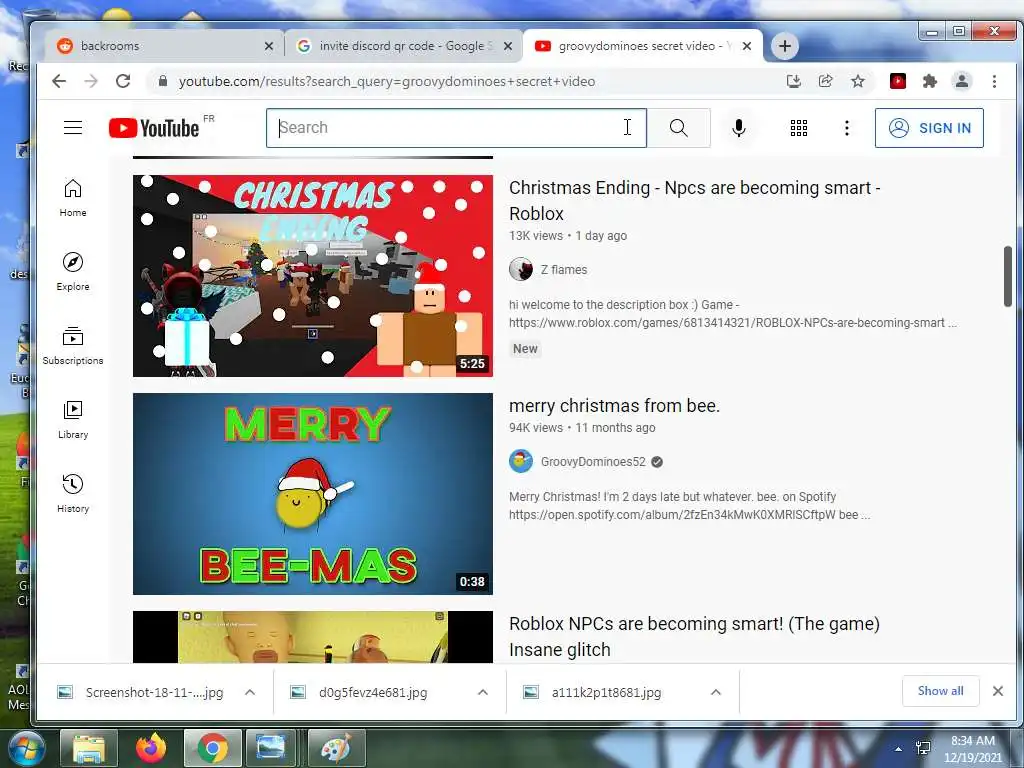This screenshot has height=768, width=1024.
Task: Open YouTube settings three-dot menu
Action: 847,128
